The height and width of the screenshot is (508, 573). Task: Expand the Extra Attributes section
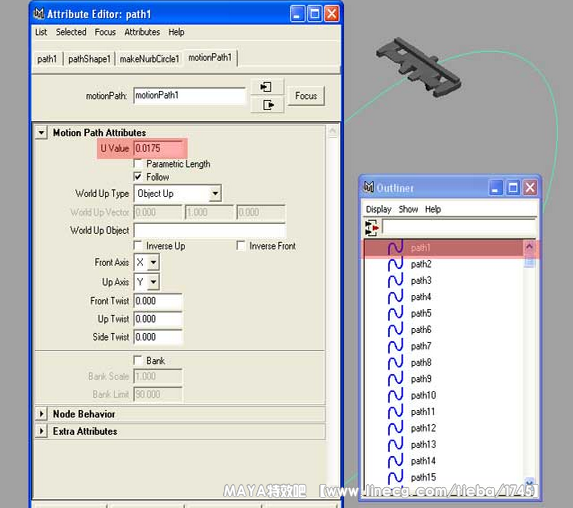pos(41,431)
